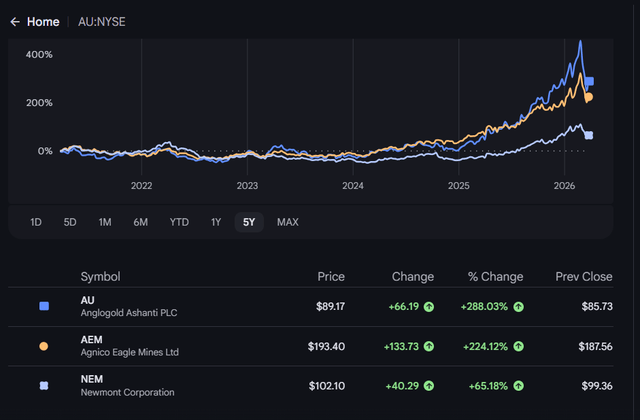This screenshot has height=420, width=640.
Task: Open Anglogold Ashanti PLC company name
Action: pyautogui.click(x=129, y=313)
